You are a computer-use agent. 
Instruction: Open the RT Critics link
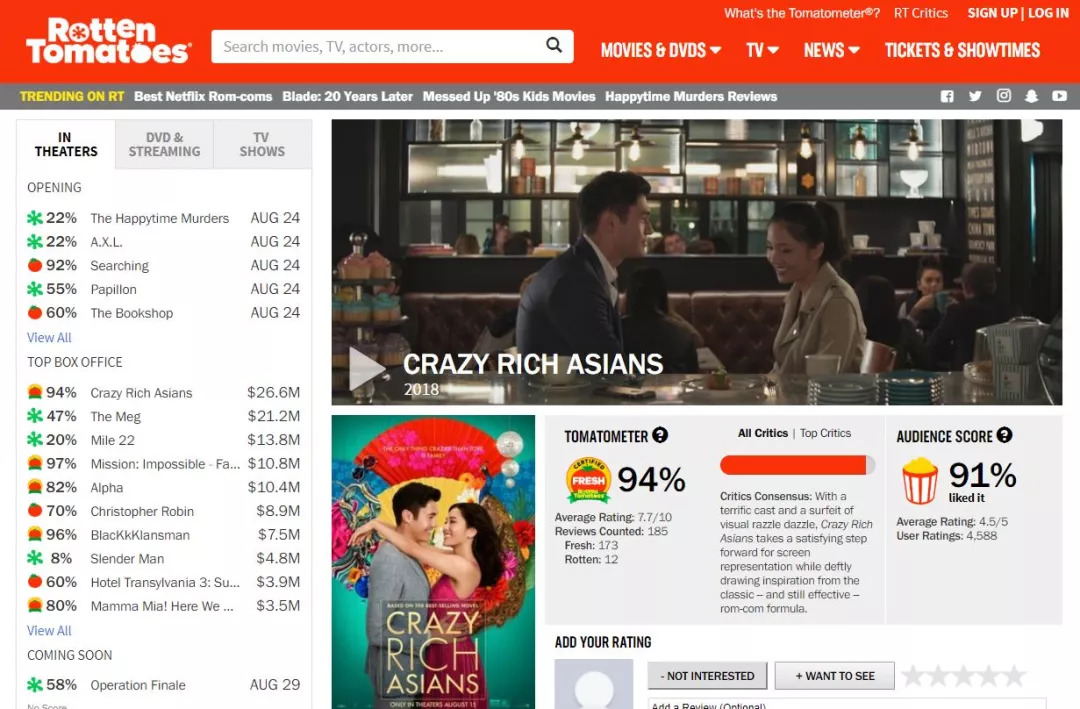point(920,13)
